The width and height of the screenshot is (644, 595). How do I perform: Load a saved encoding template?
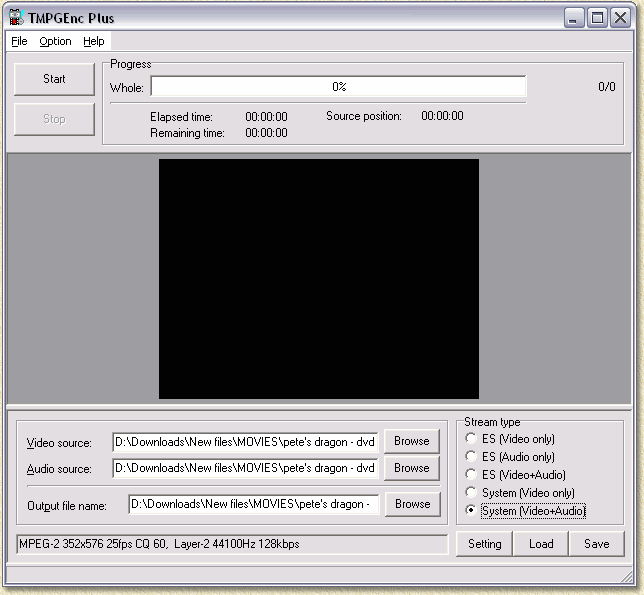point(541,544)
